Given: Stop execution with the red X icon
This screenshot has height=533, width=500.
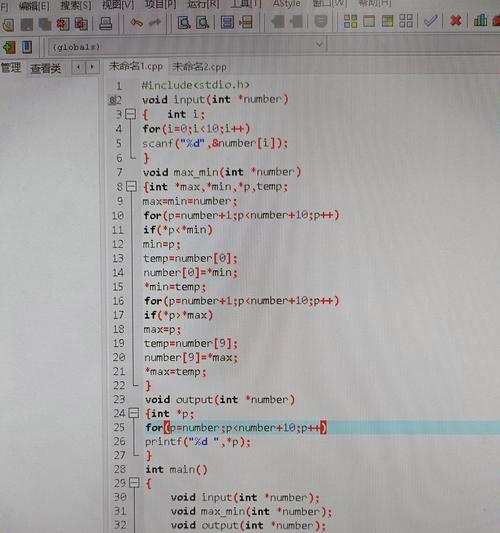Looking at the screenshot, I should pos(455,21).
